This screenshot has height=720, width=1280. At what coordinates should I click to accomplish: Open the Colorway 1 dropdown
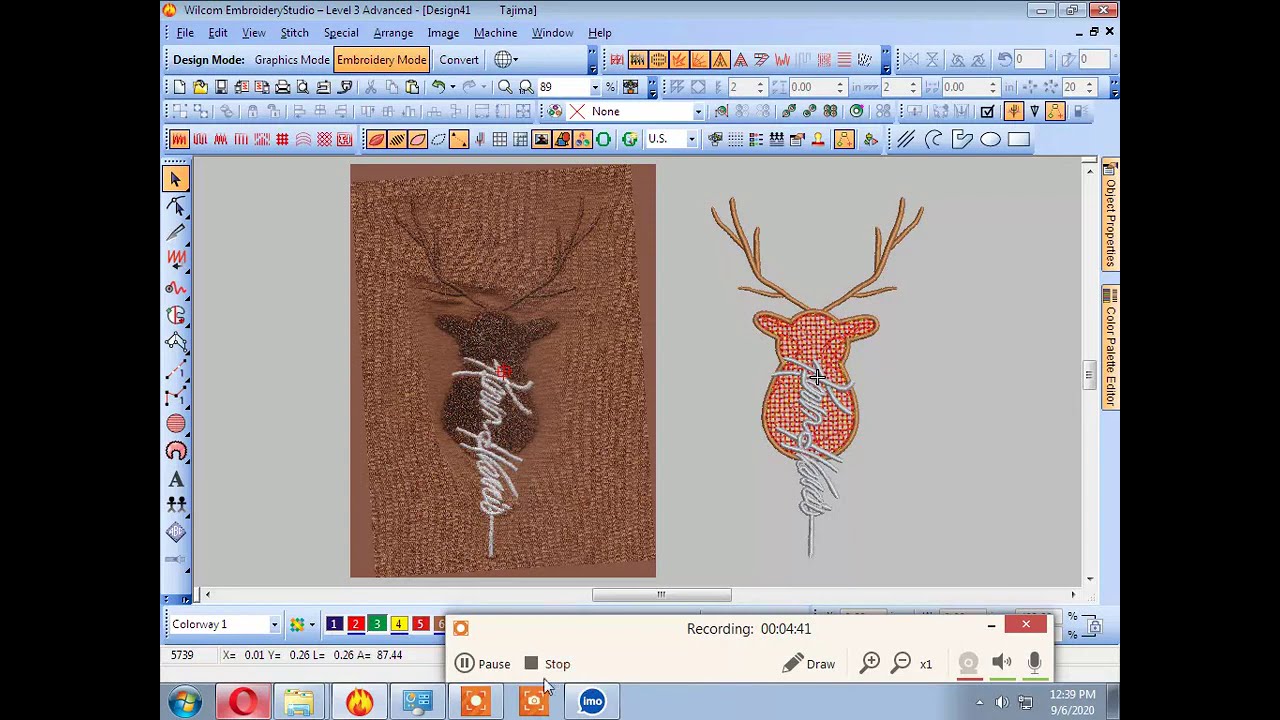tap(274, 625)
